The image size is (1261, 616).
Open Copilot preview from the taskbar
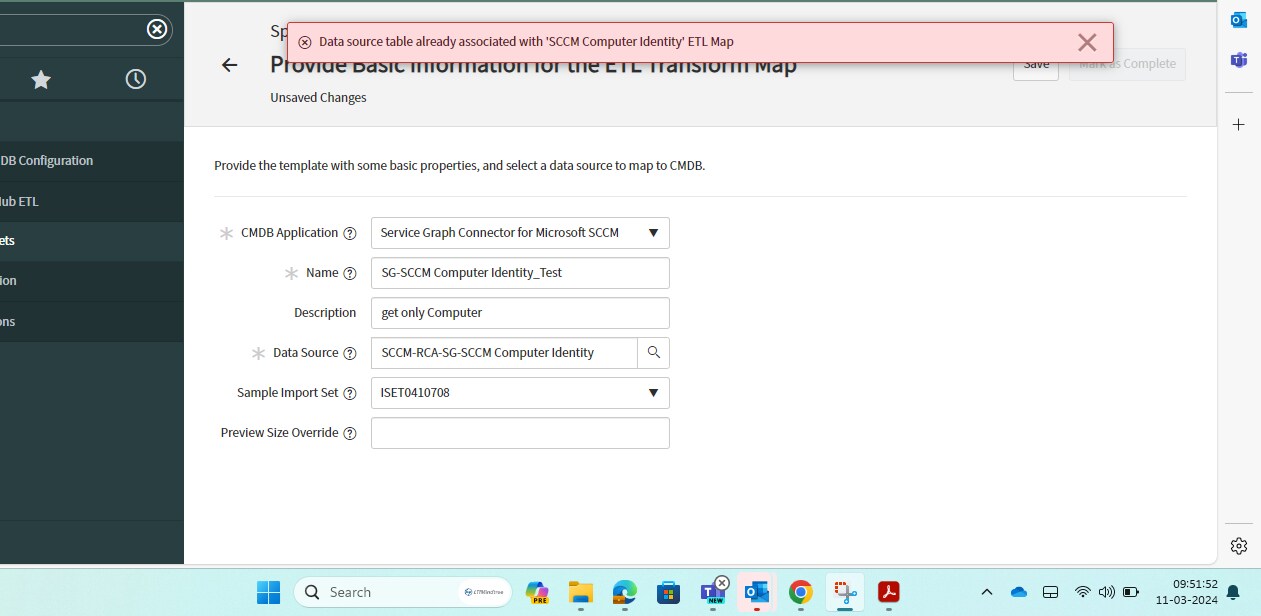tap(537, 592)
